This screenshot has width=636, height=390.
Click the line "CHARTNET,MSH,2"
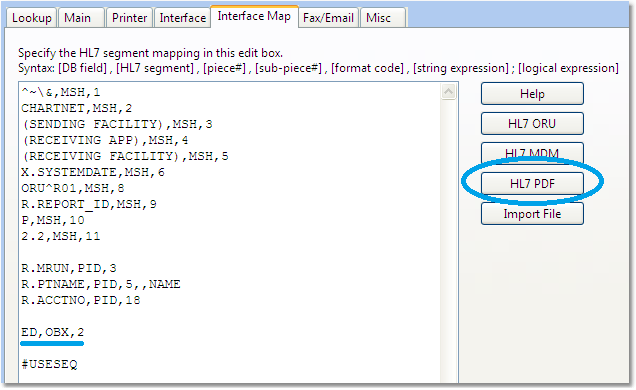77,108
